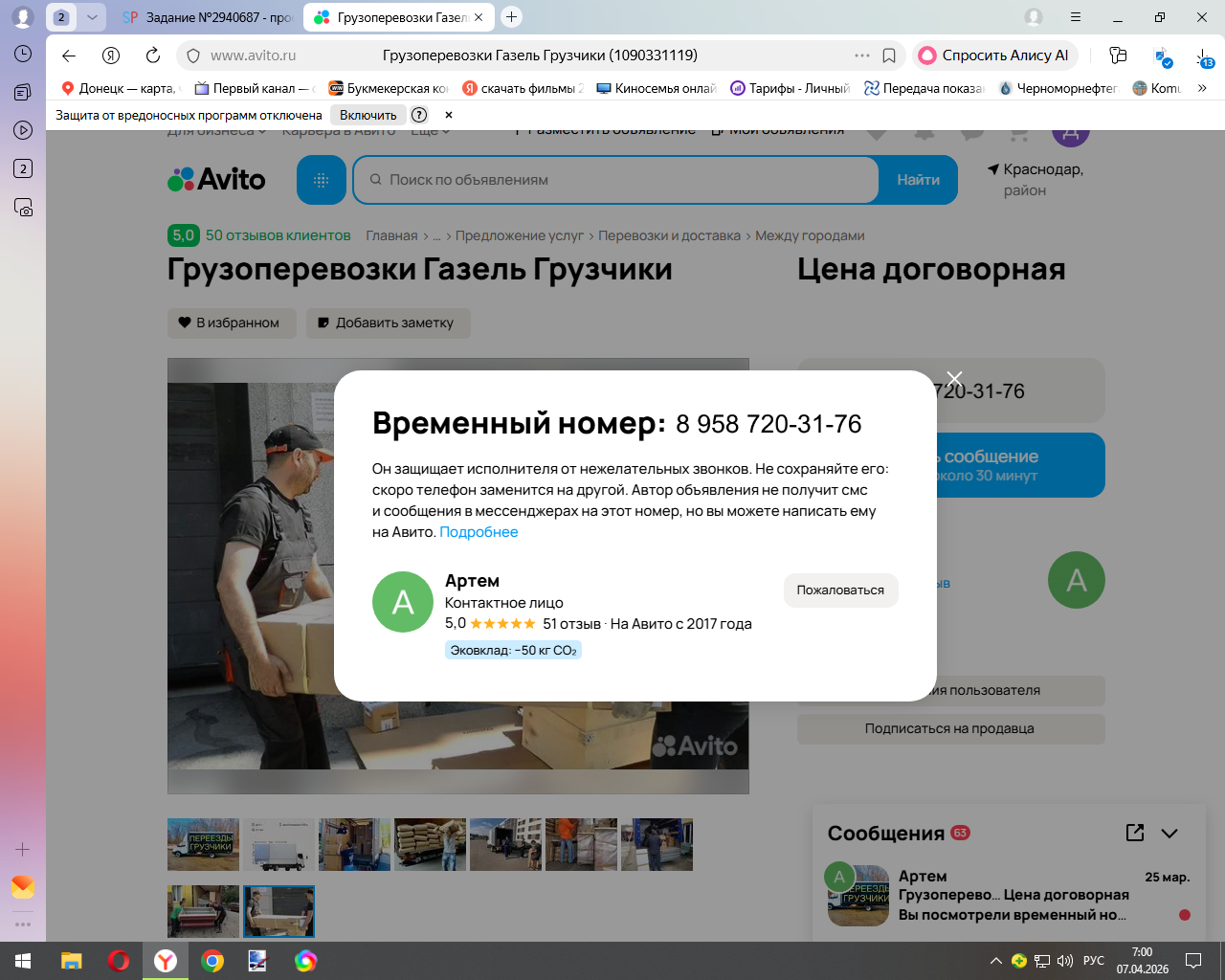Image resolution: width=1225 pixels, height=980 pixels.
Task: Click the Эковклад −50 кг CO₂ badge
Action: coord(513,650)
